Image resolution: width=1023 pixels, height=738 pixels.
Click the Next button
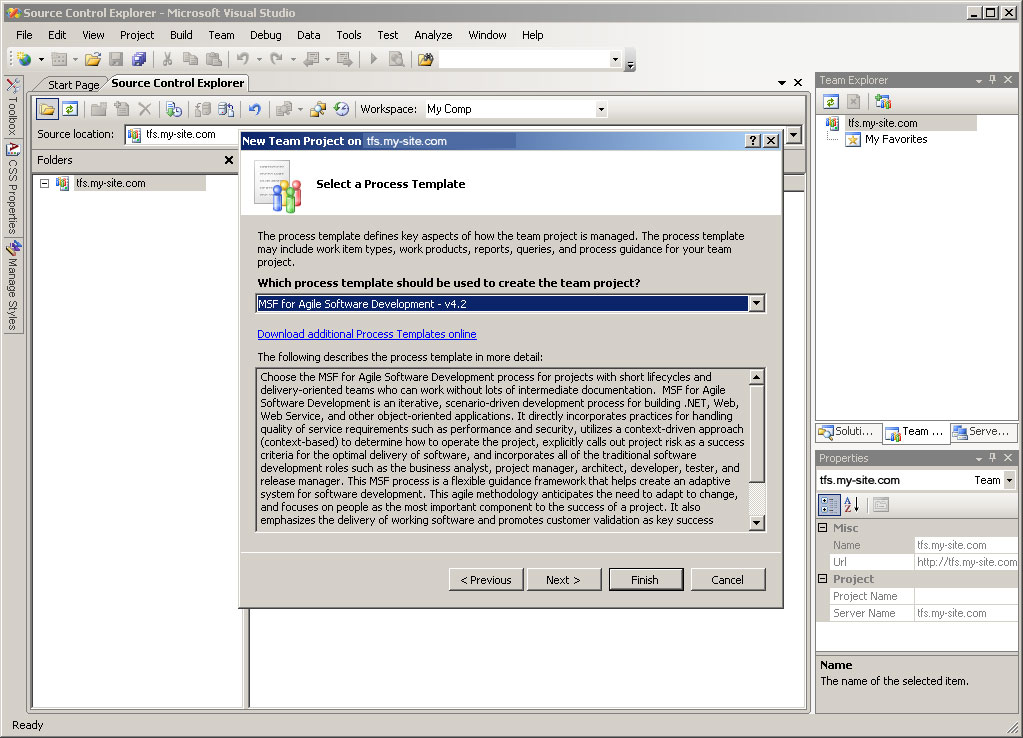564,579
